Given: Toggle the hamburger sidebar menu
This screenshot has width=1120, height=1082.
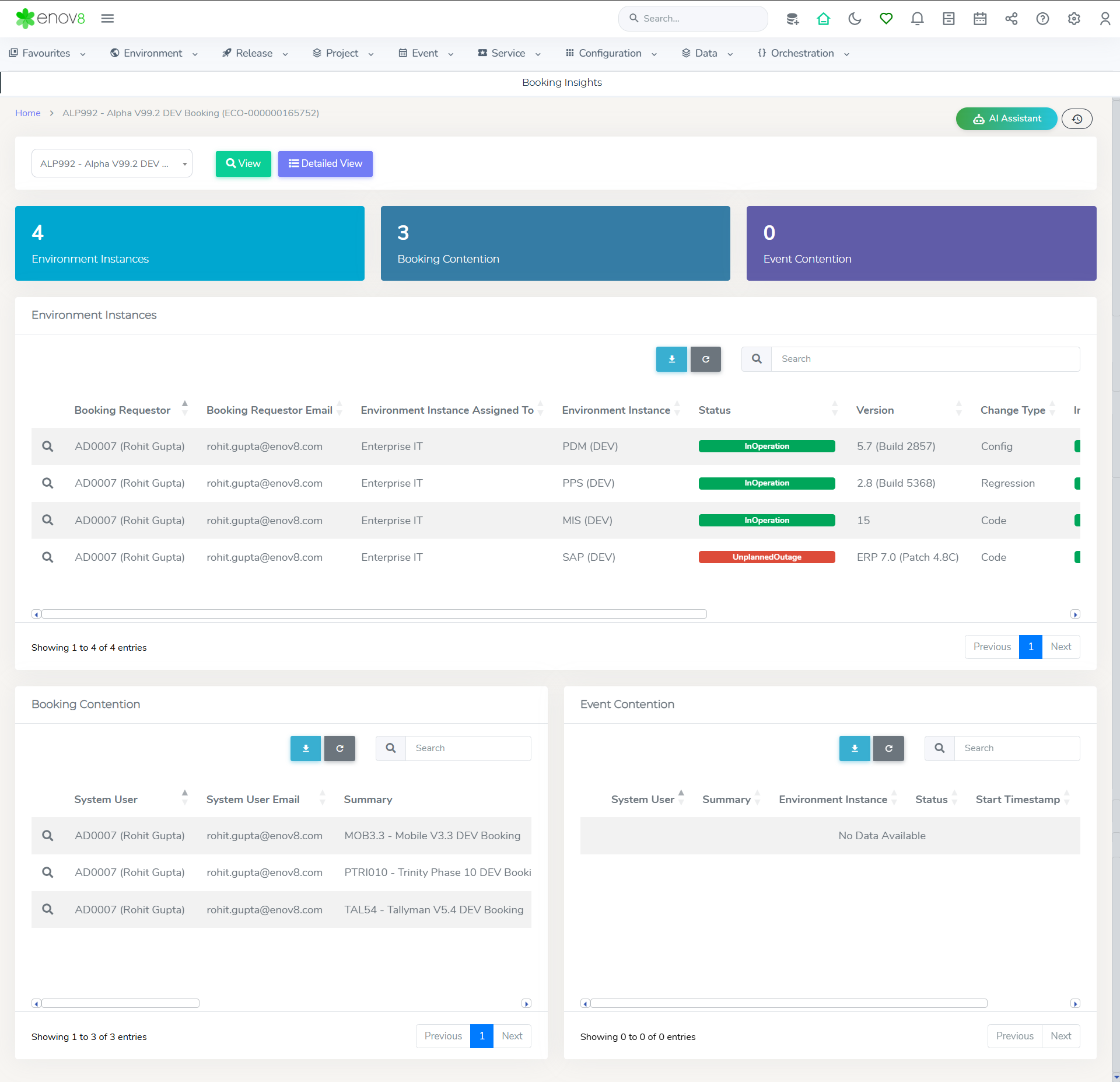Looking at the screenshot, I should click(107, 19).
